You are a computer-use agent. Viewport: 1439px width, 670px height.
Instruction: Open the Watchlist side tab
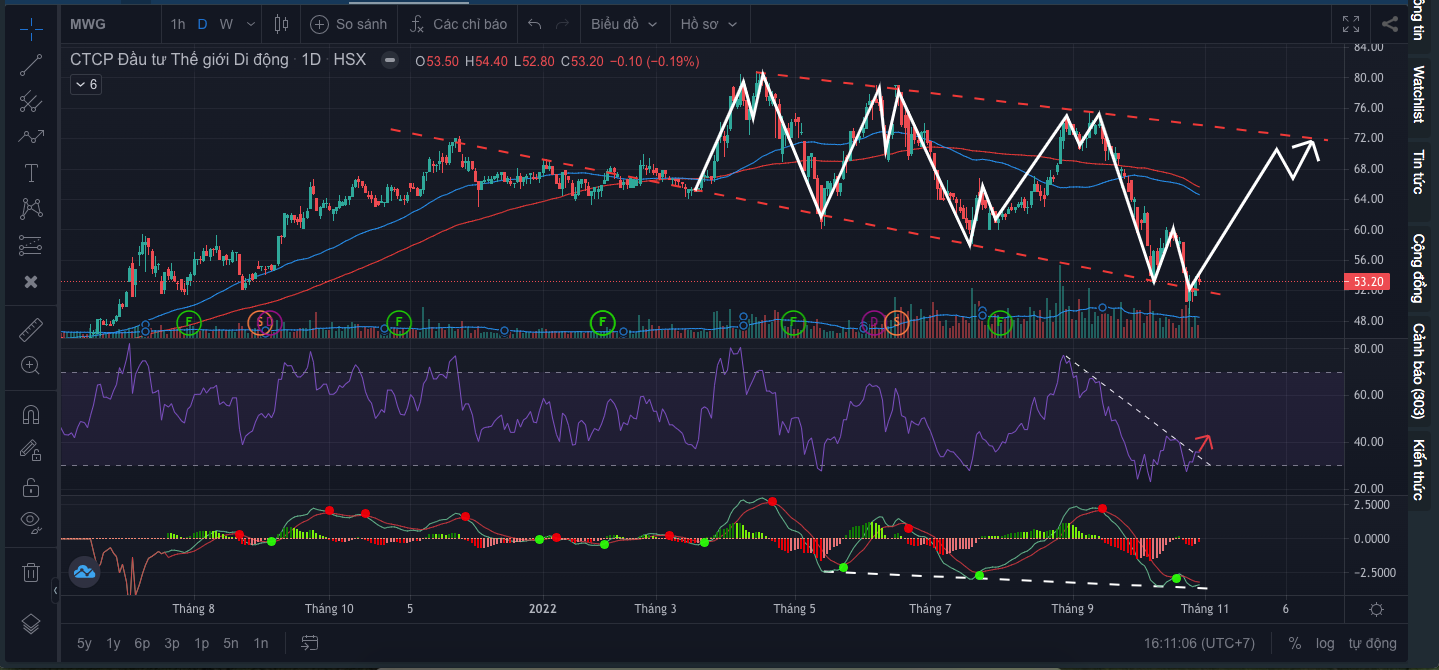(1418, 94)
